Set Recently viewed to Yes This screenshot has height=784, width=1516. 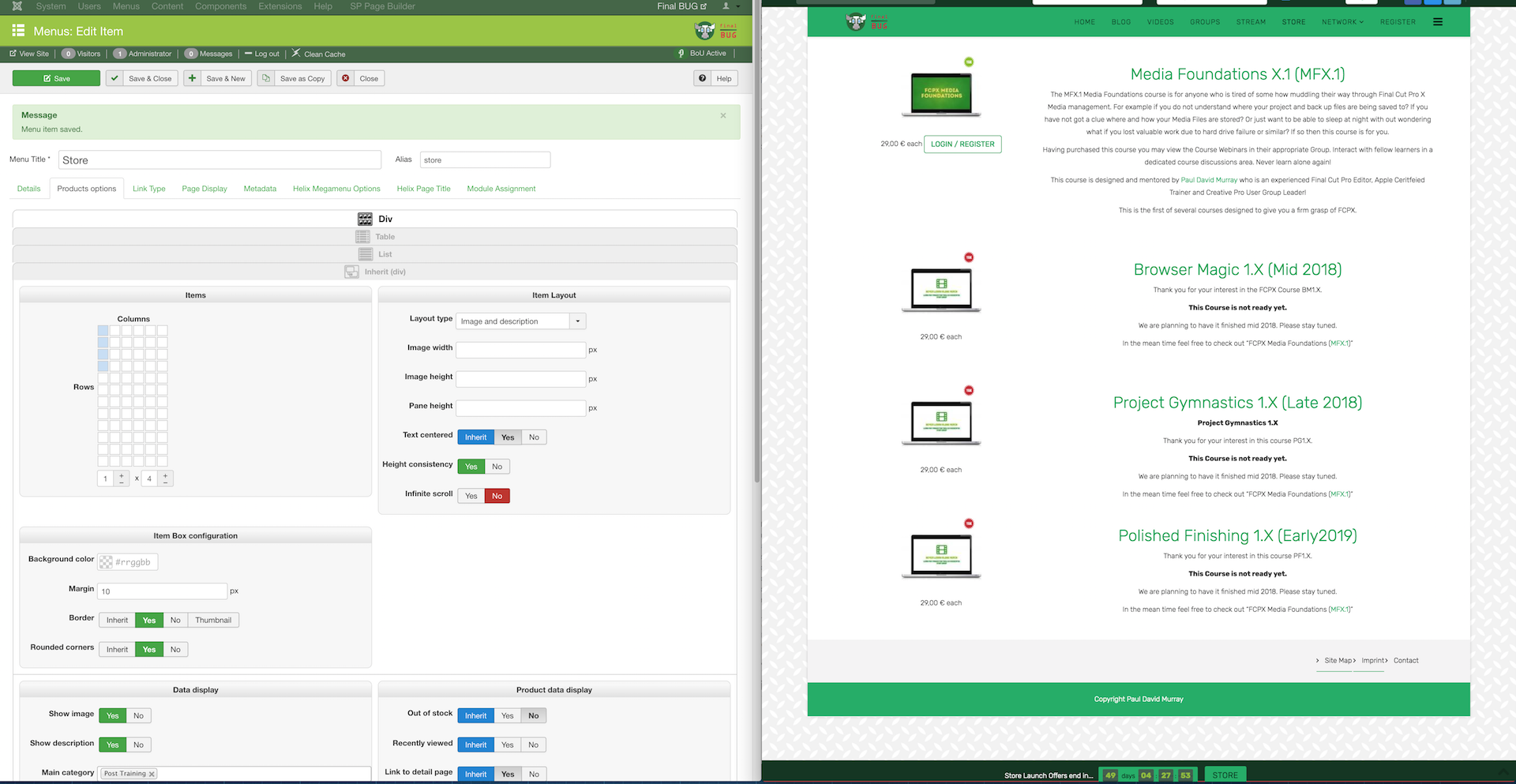pos(507,745)
